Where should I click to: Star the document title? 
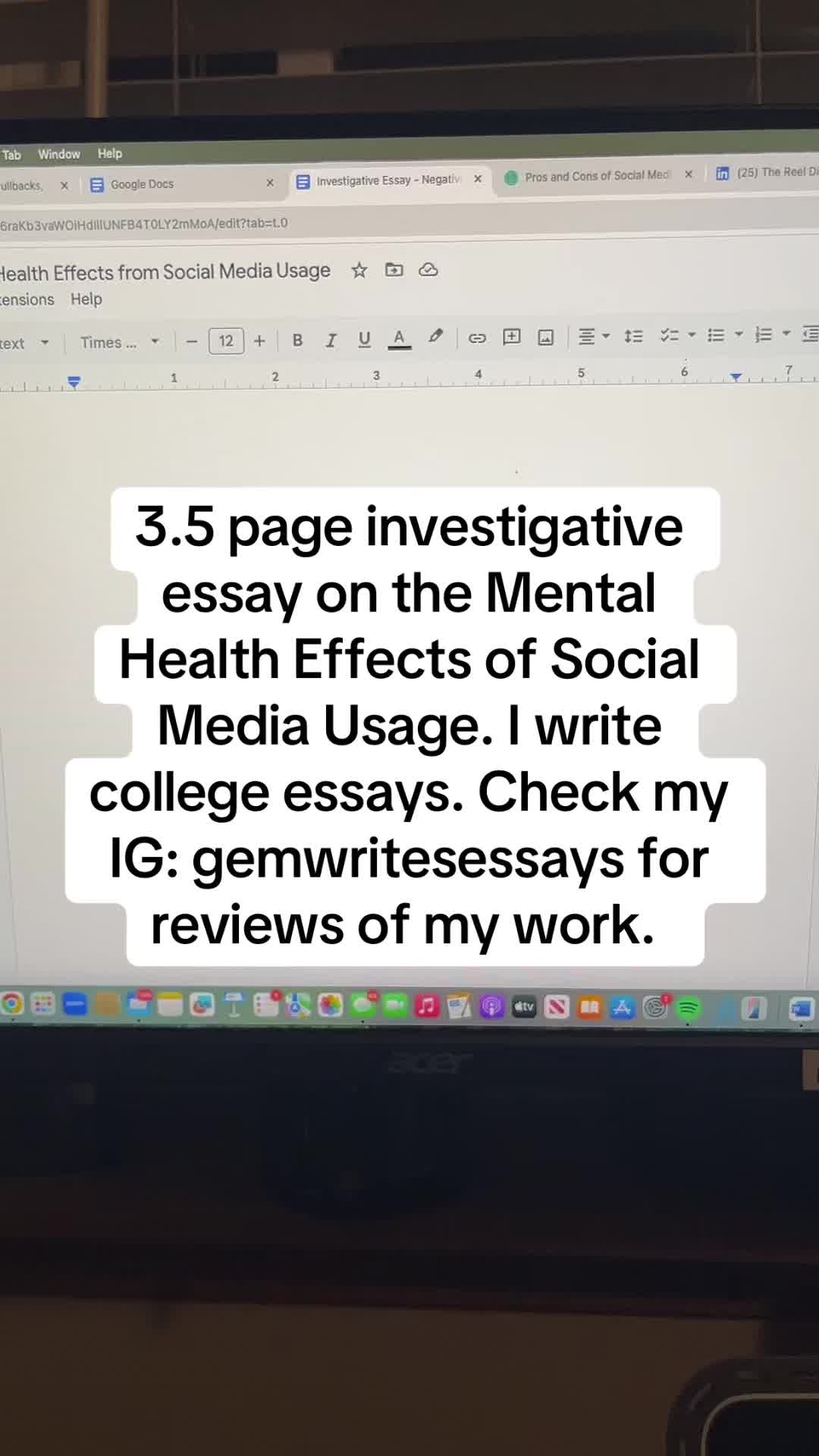(x=359, y=270)
